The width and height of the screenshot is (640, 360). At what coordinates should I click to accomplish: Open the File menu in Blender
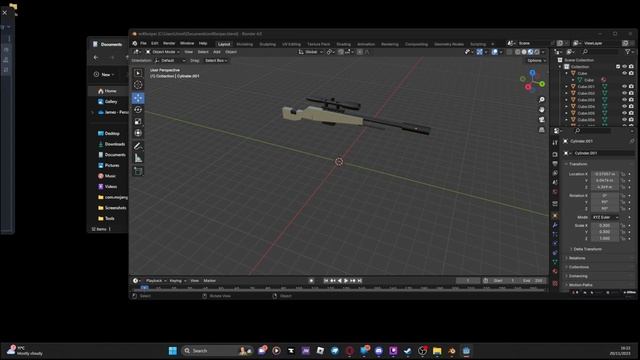143,43
